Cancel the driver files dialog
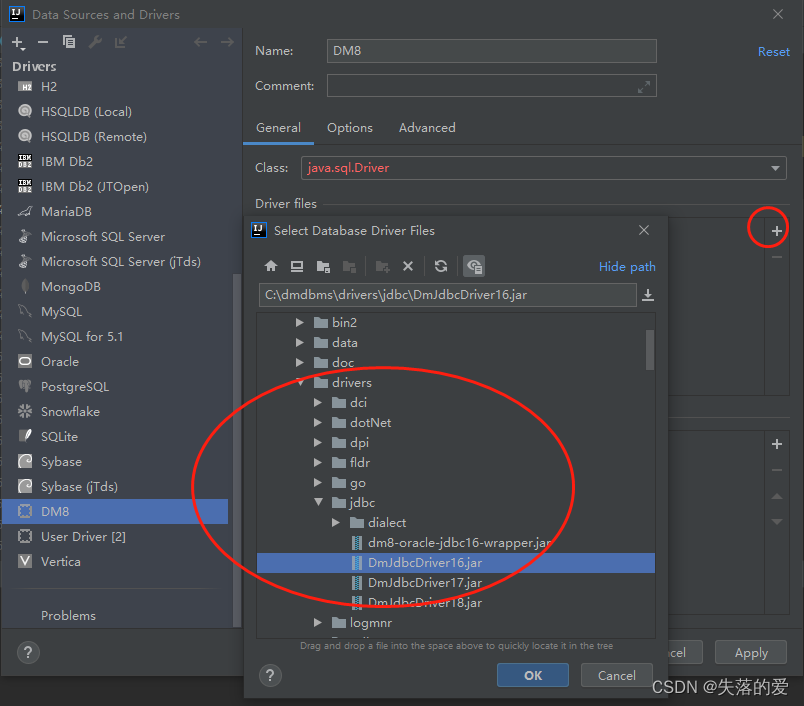 [x=616, y=675]
